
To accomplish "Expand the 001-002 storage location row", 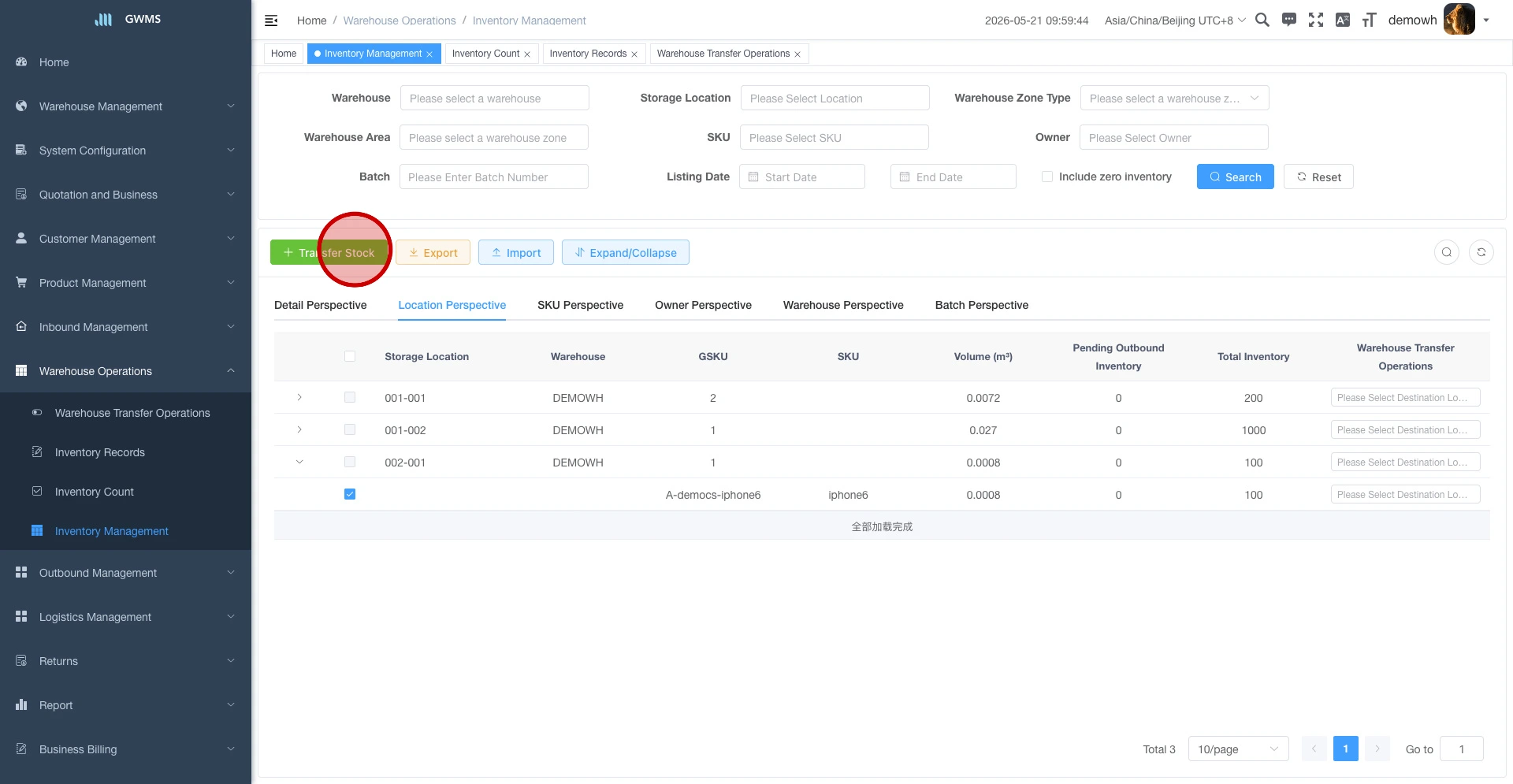I will click(299, 429).
